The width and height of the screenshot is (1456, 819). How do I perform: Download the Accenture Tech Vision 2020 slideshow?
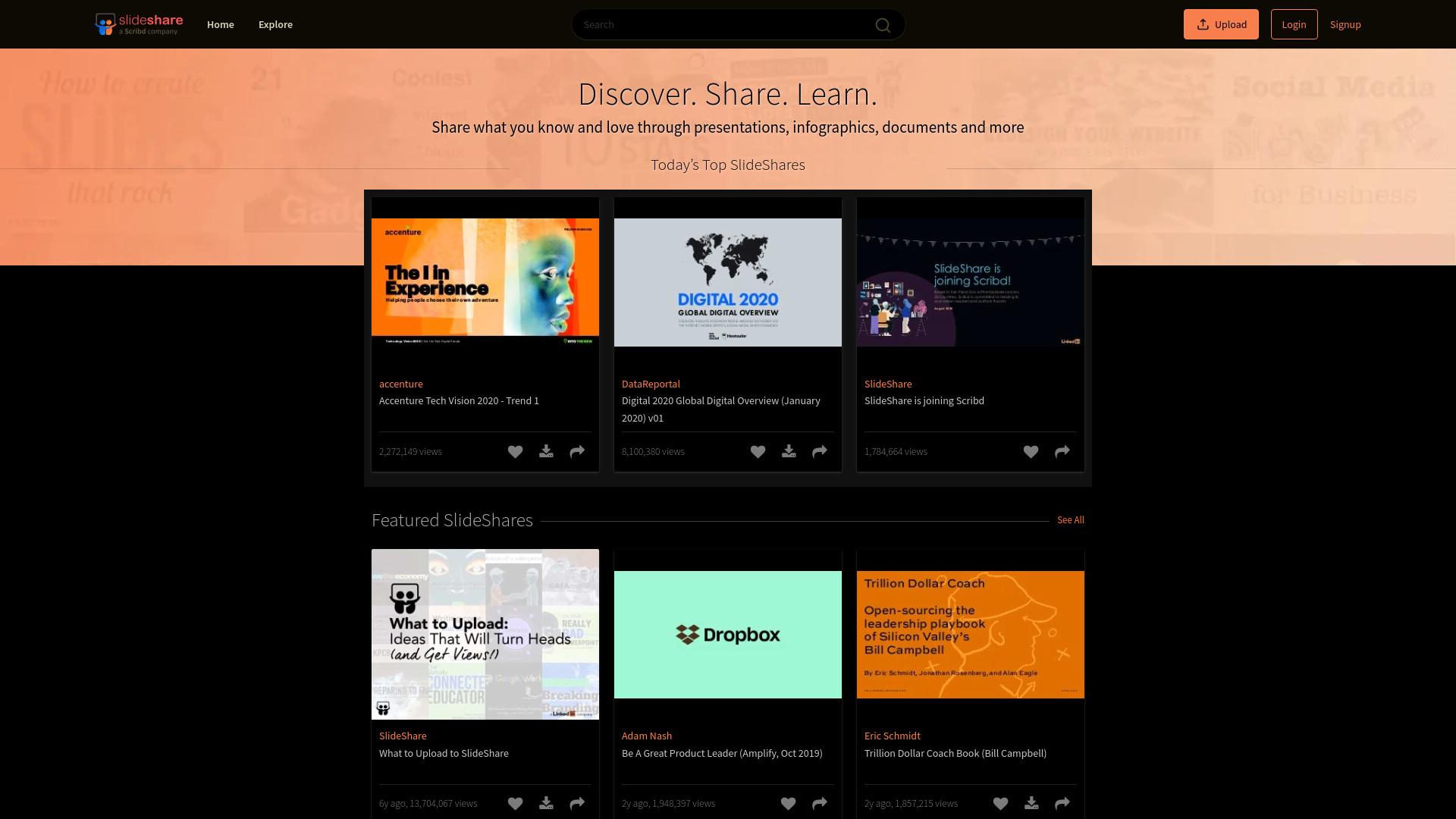pyautogui.click(x=546, y=452)
